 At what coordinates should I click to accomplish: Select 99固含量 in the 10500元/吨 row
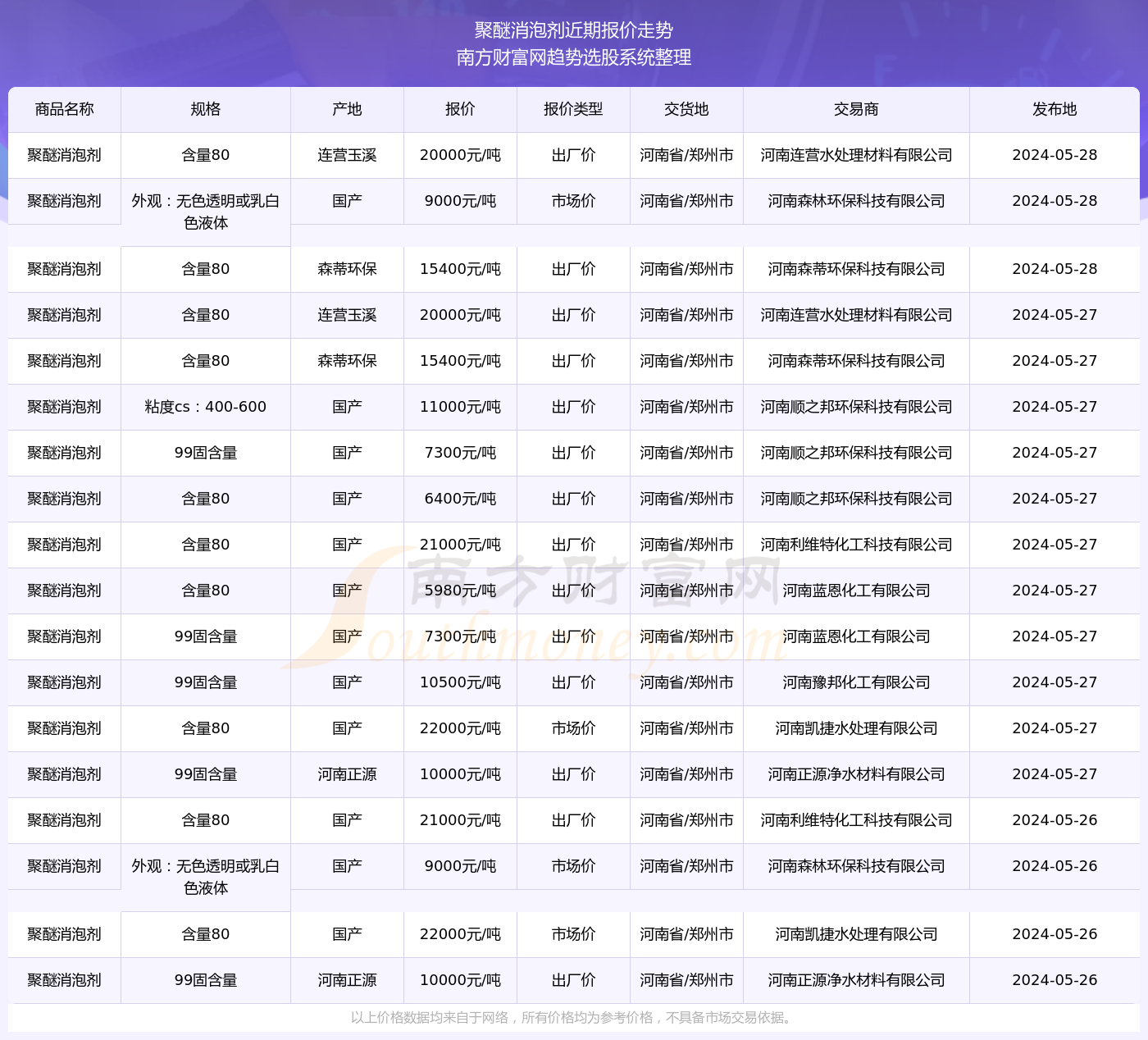(205, 682)
